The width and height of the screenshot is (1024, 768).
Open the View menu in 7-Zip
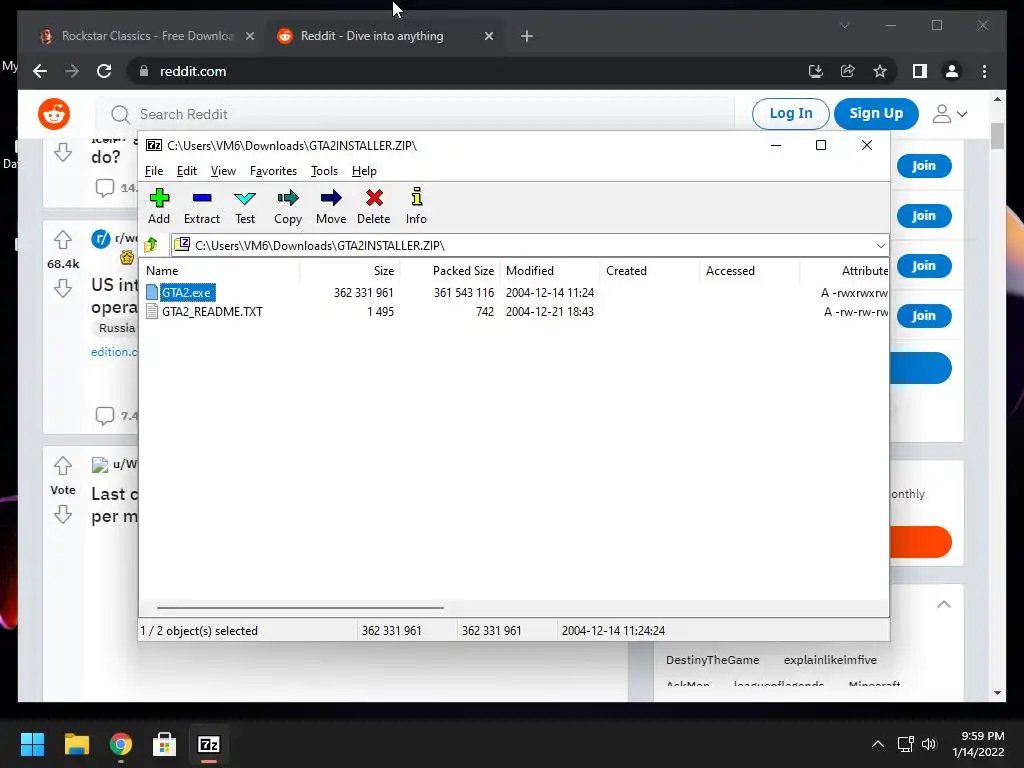[x=223, y=171]
